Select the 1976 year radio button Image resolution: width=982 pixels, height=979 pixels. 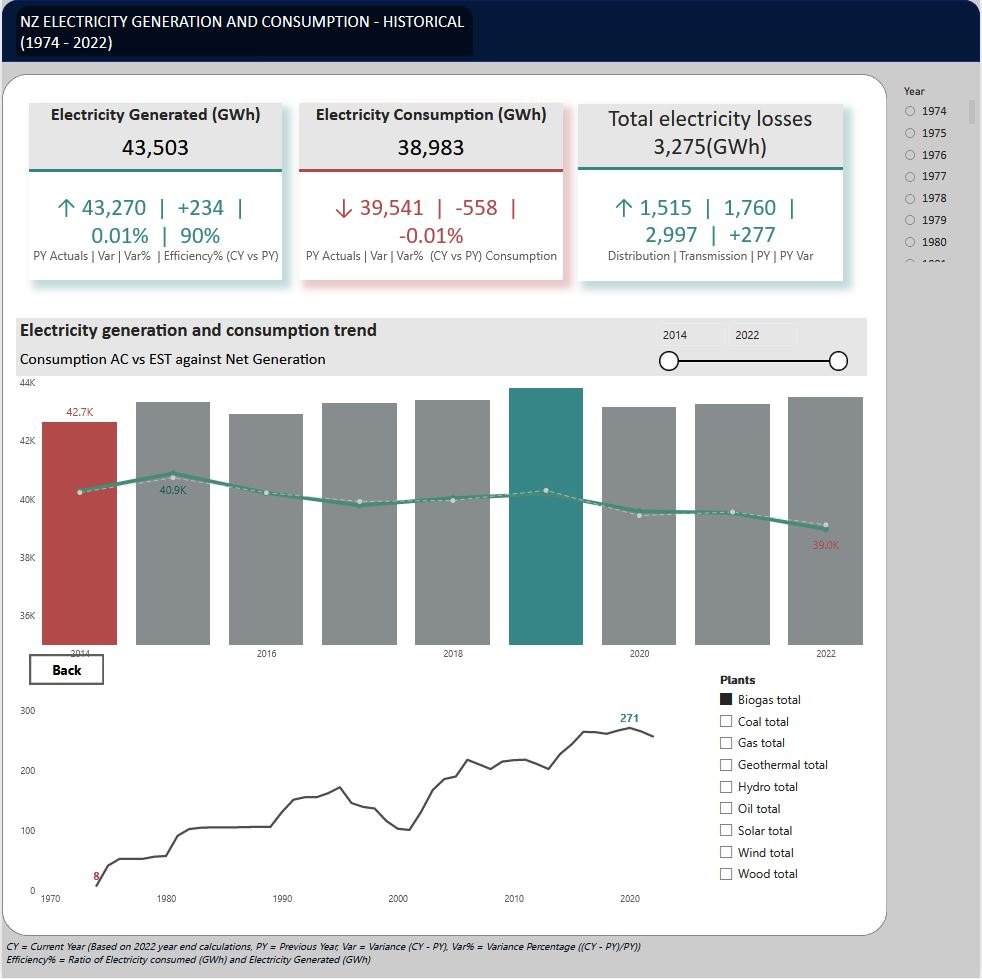click(910, 155)
